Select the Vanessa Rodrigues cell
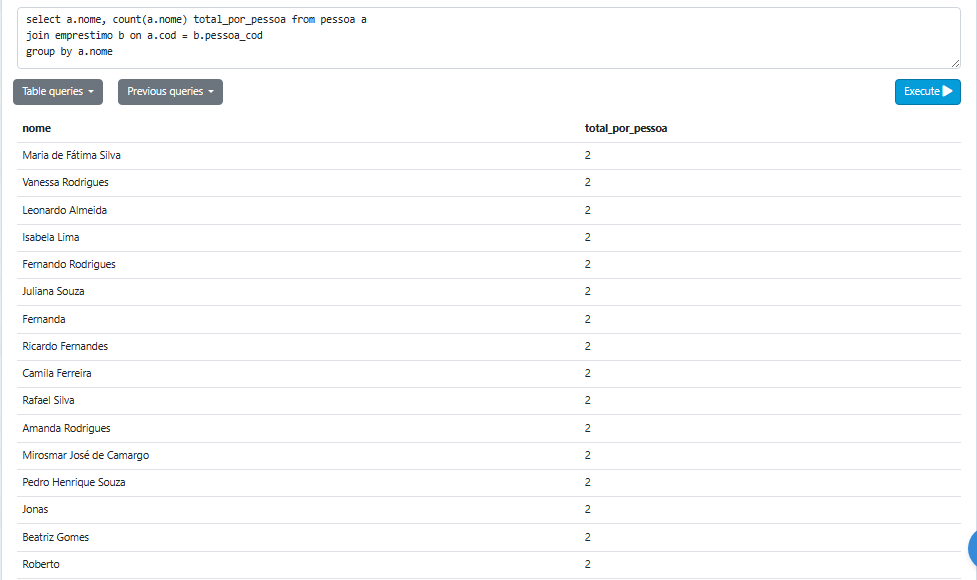 (65, 183)
